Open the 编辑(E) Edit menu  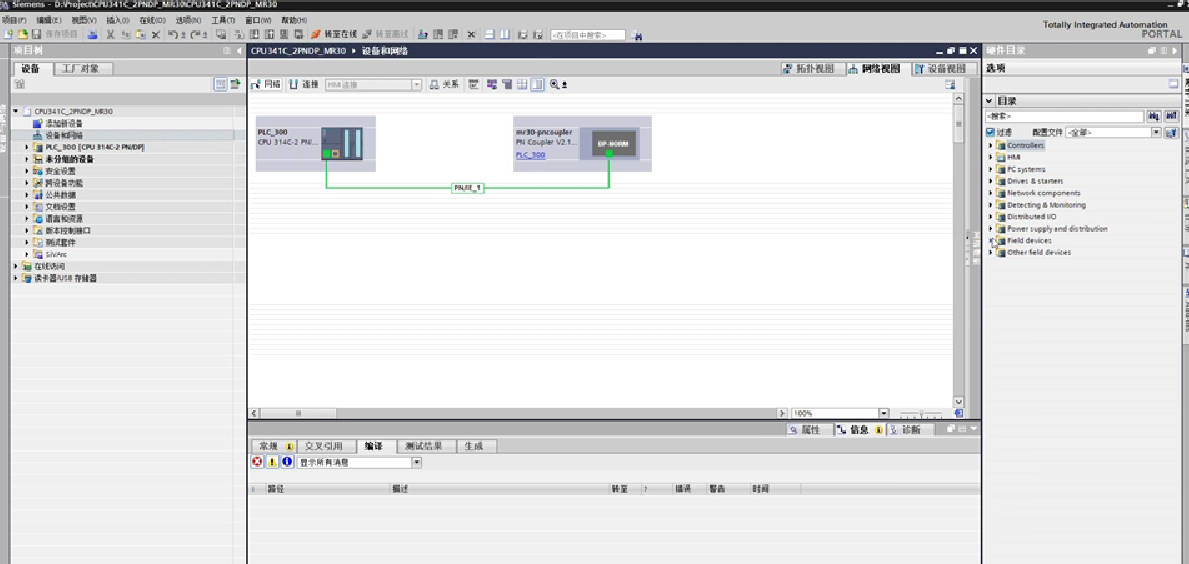click(x=49, y=20)
